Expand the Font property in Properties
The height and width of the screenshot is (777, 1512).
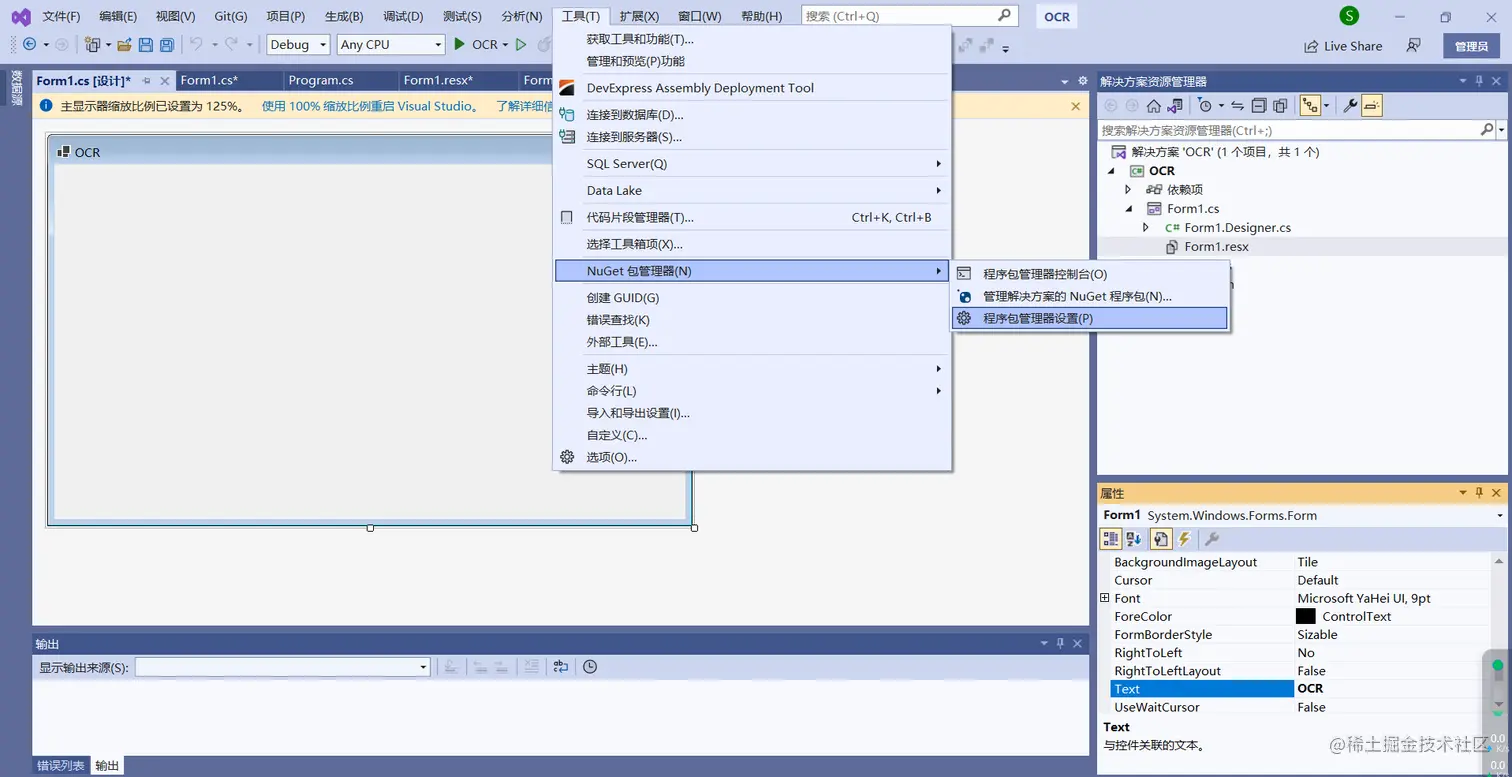click(1105, 598)
